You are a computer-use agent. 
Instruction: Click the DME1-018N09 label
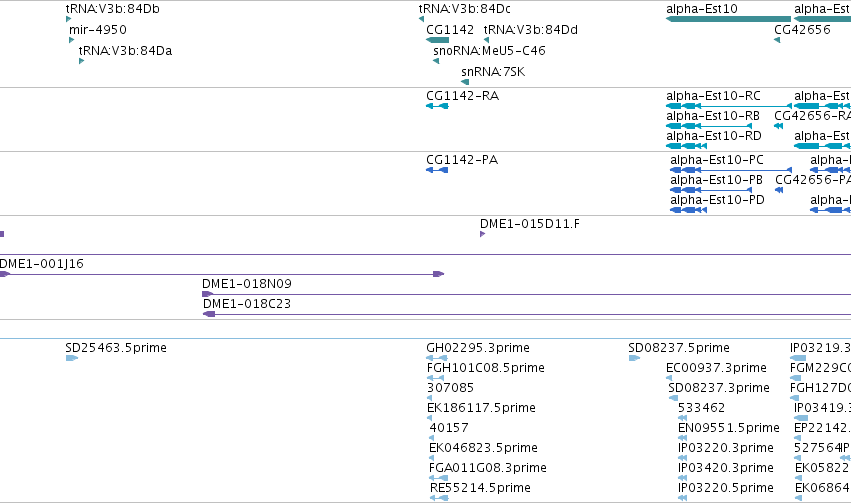[x=247, y=284]
